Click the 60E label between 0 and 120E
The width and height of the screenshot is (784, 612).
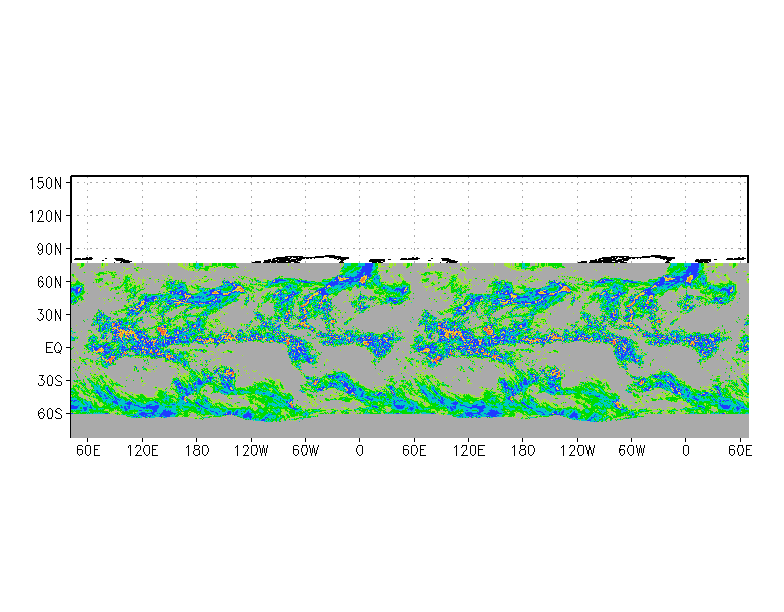[414, 451]
